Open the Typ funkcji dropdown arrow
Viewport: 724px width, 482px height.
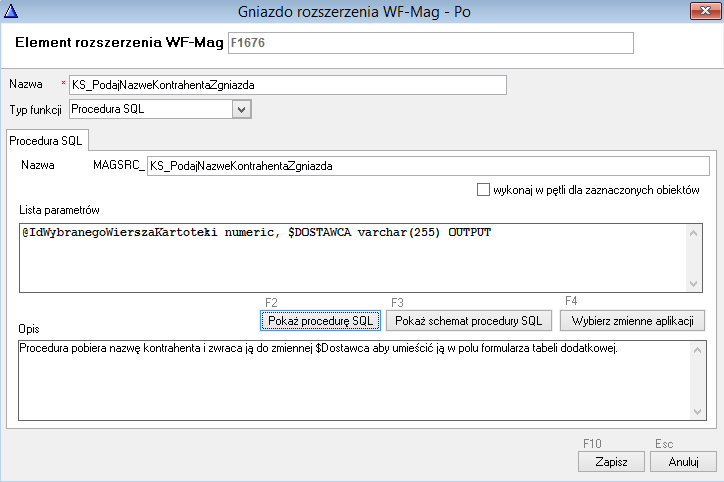click(241, 110)
